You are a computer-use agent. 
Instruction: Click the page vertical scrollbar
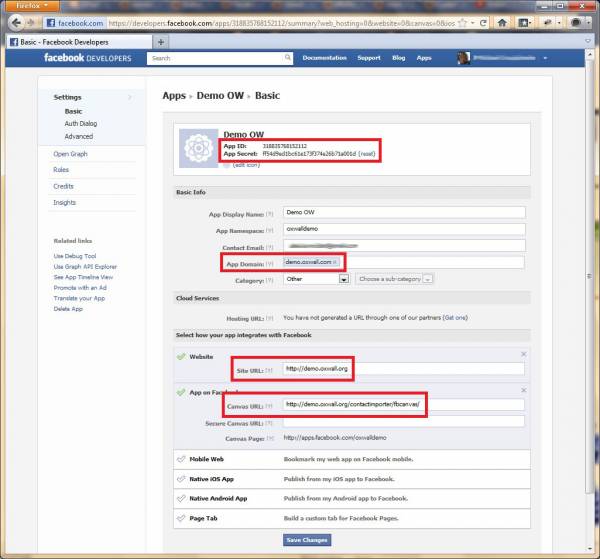(589, 275)
